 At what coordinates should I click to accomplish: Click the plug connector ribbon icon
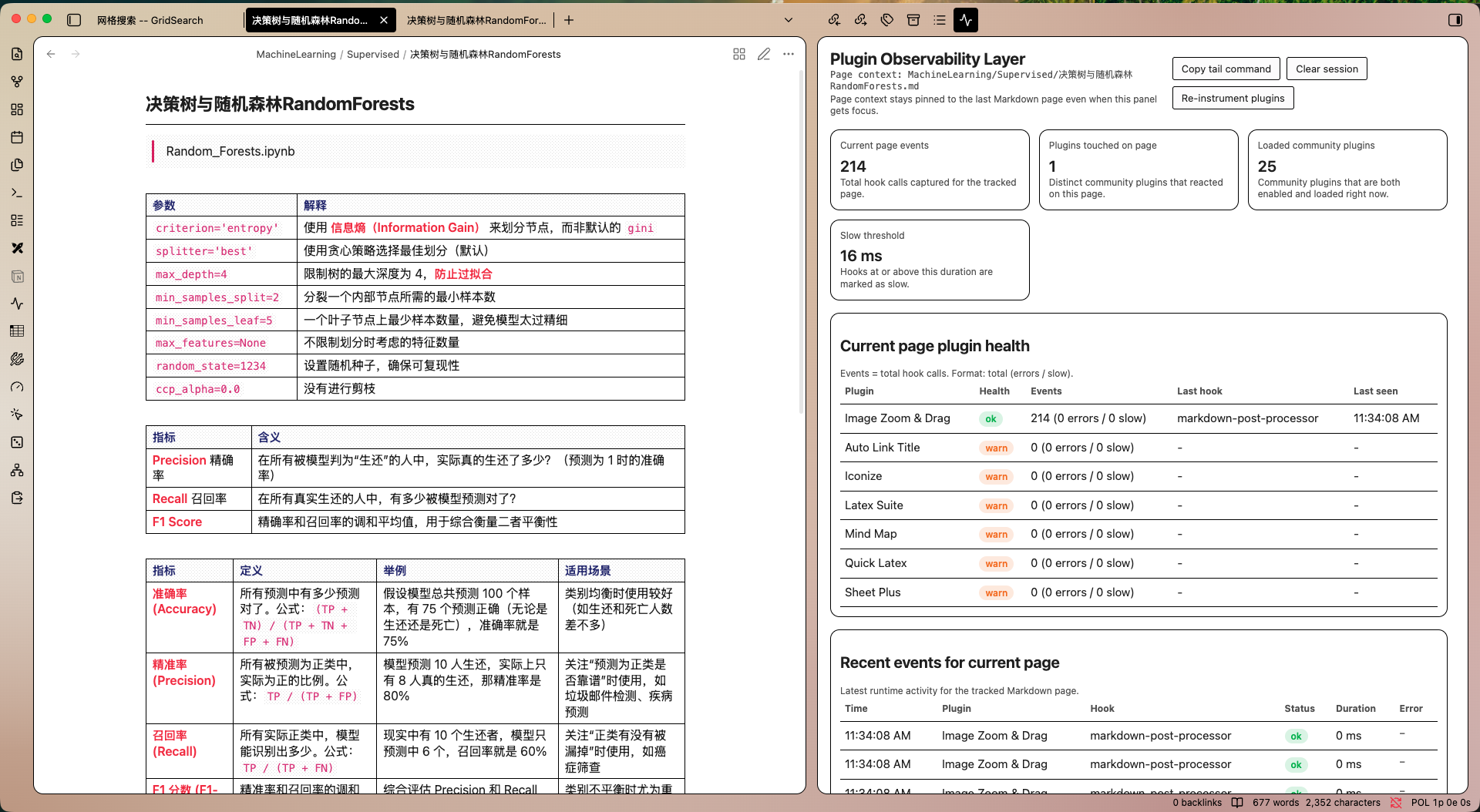(17, 359)
